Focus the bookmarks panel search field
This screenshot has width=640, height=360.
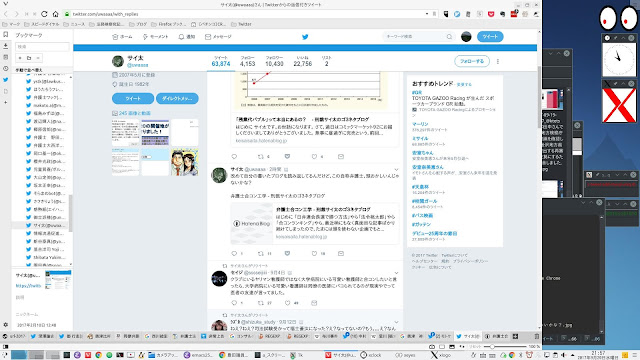pos(42,47)
